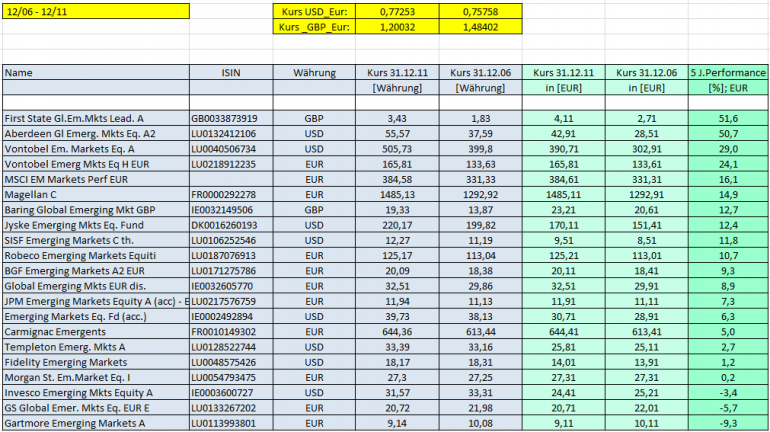Select performance value -3,4
This screenshot has height=432, width=770.
click(728, 392)
